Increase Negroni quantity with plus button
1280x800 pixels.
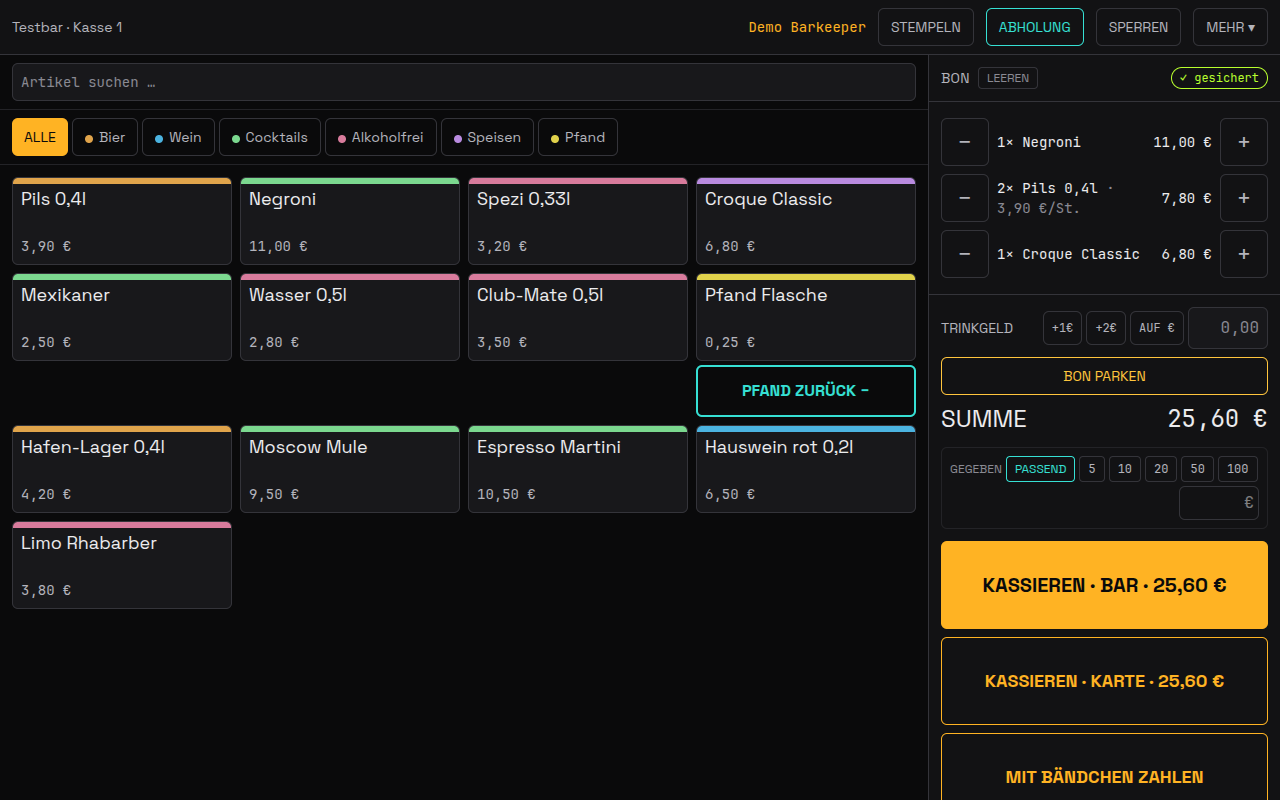(1244, 142)
